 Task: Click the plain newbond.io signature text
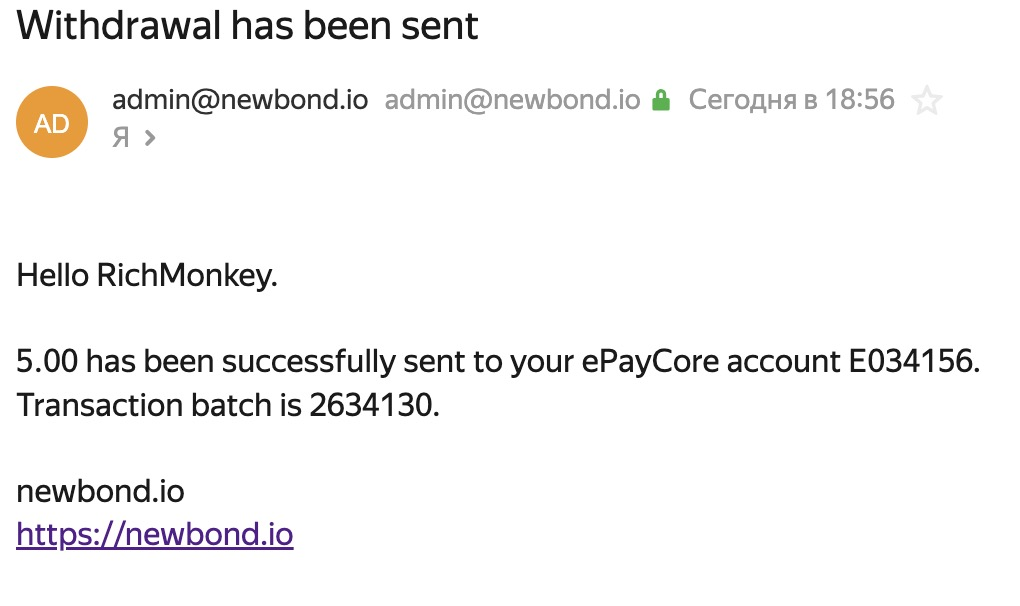click(100, 491)
